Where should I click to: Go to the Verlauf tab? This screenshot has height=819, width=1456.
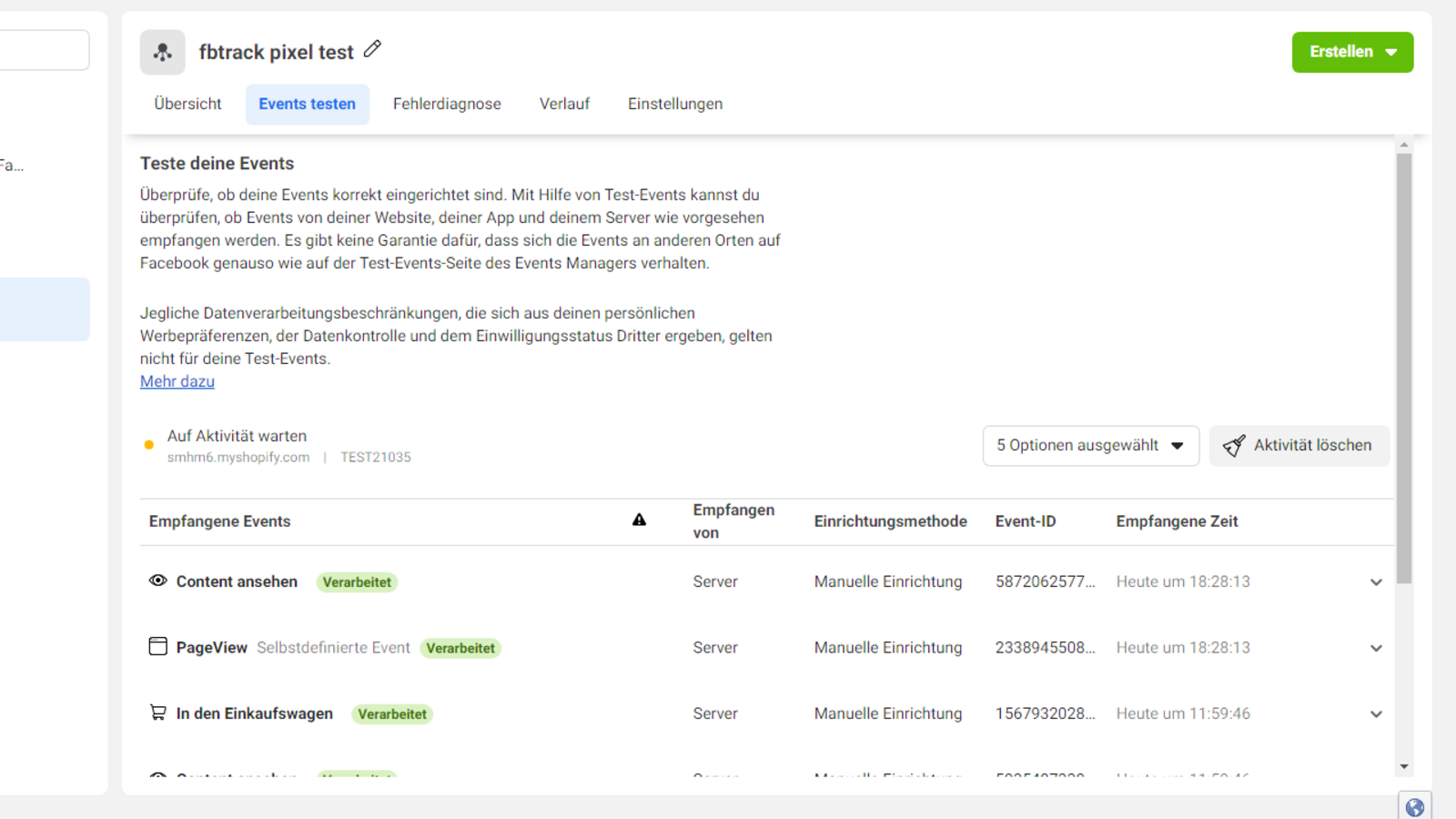(564, 104)
